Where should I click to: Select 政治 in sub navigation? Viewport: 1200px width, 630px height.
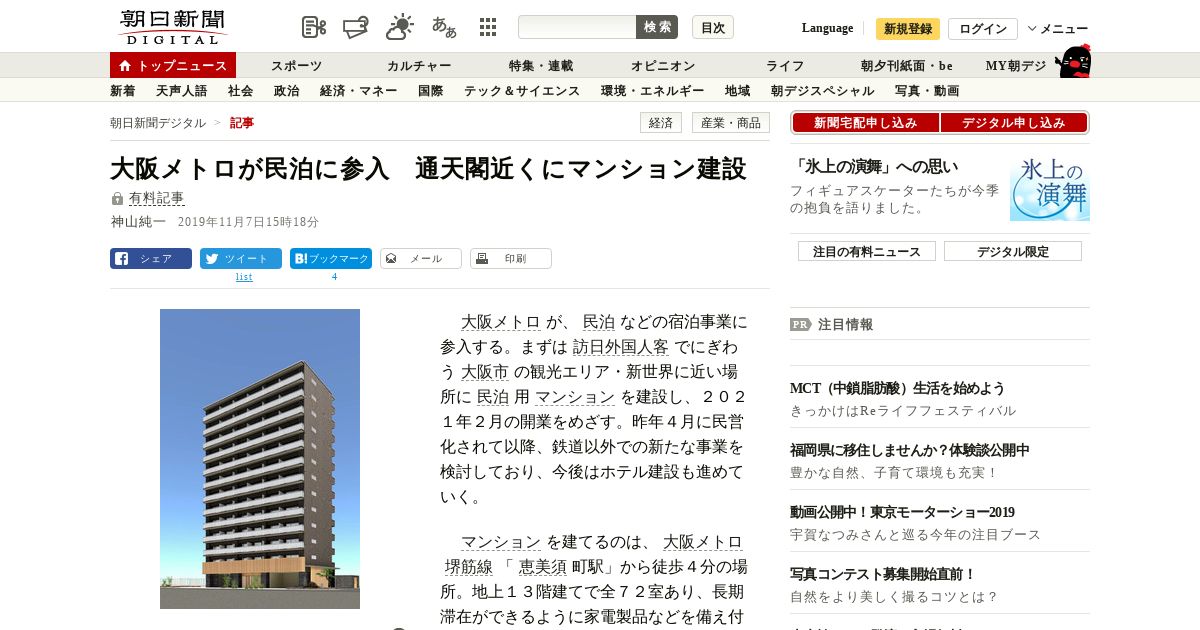point(287,91)
